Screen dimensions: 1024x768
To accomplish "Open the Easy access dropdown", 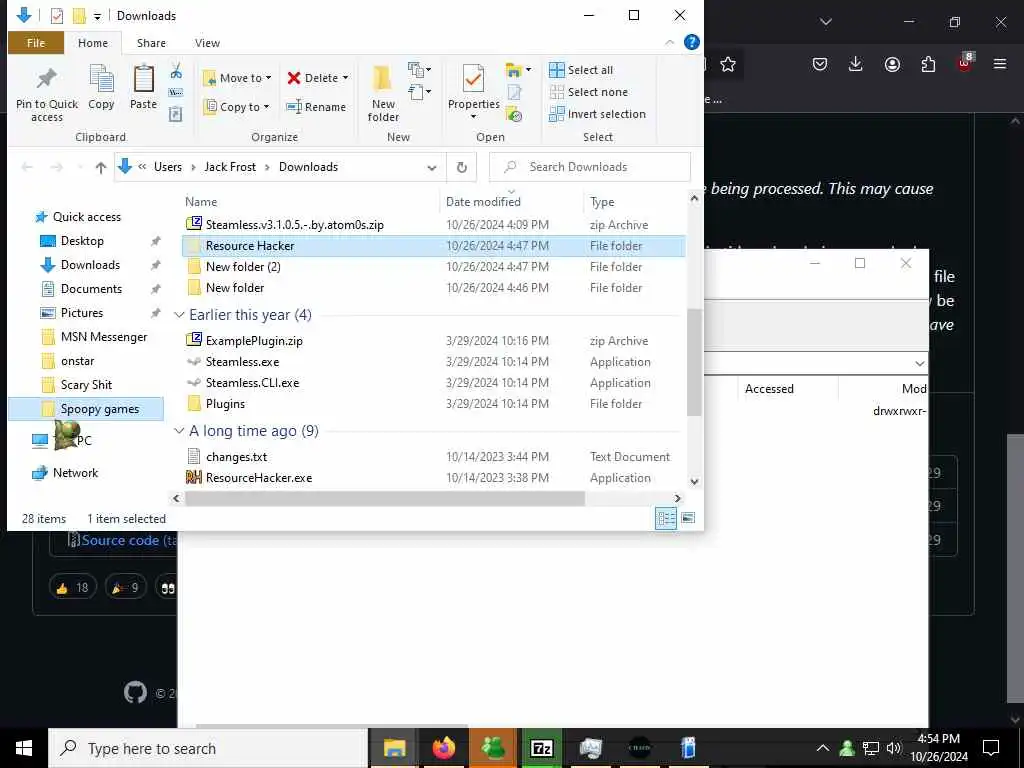I will [419, 93].
